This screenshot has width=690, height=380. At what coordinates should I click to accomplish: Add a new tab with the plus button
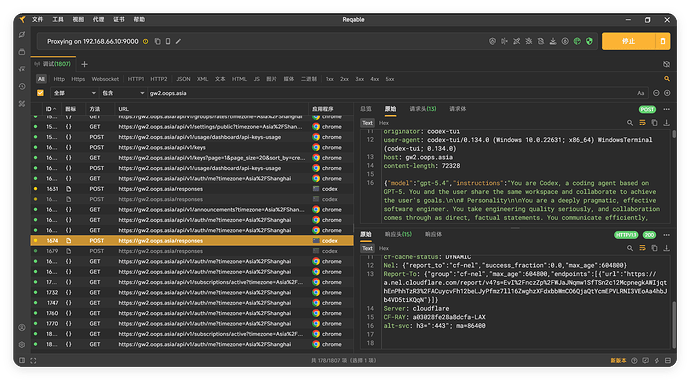[84, 64]
